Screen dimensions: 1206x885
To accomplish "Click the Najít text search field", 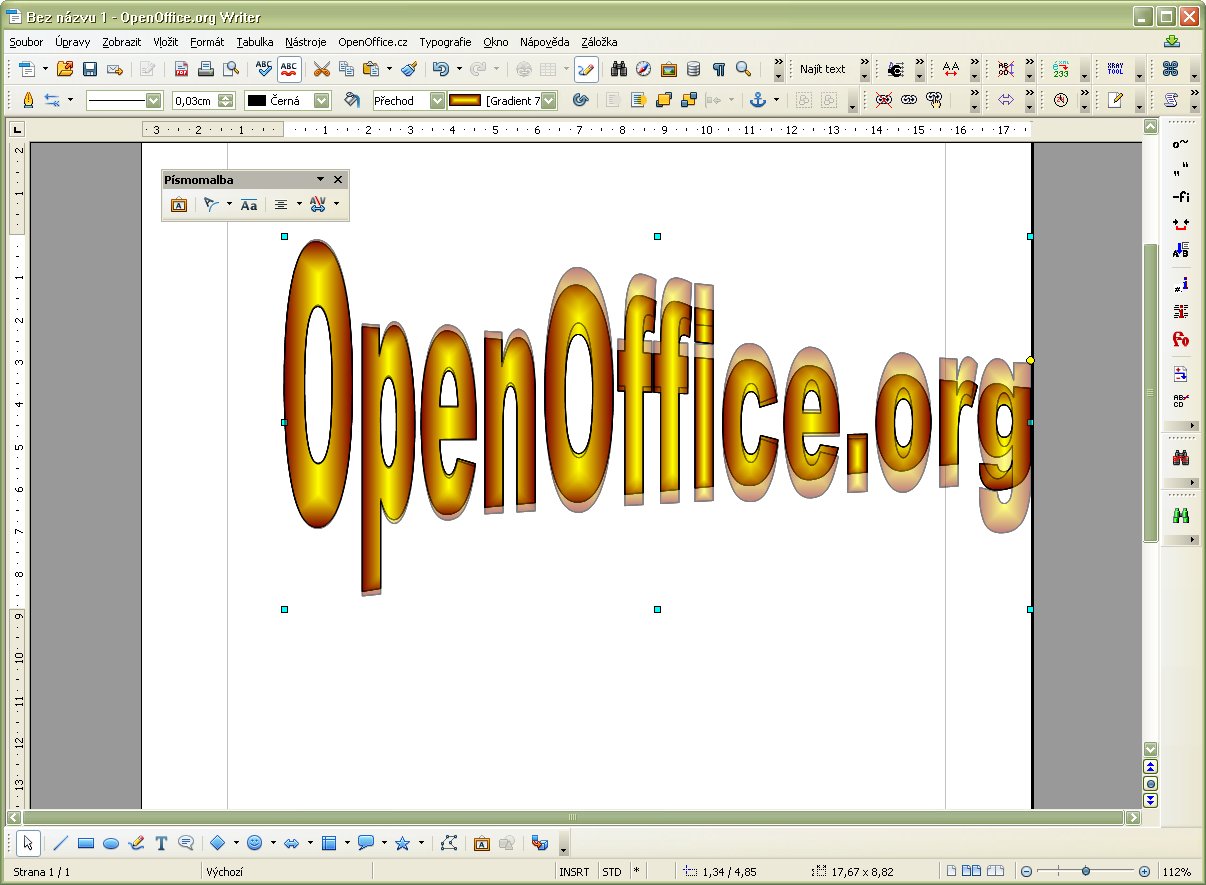I will pos(823,69).
